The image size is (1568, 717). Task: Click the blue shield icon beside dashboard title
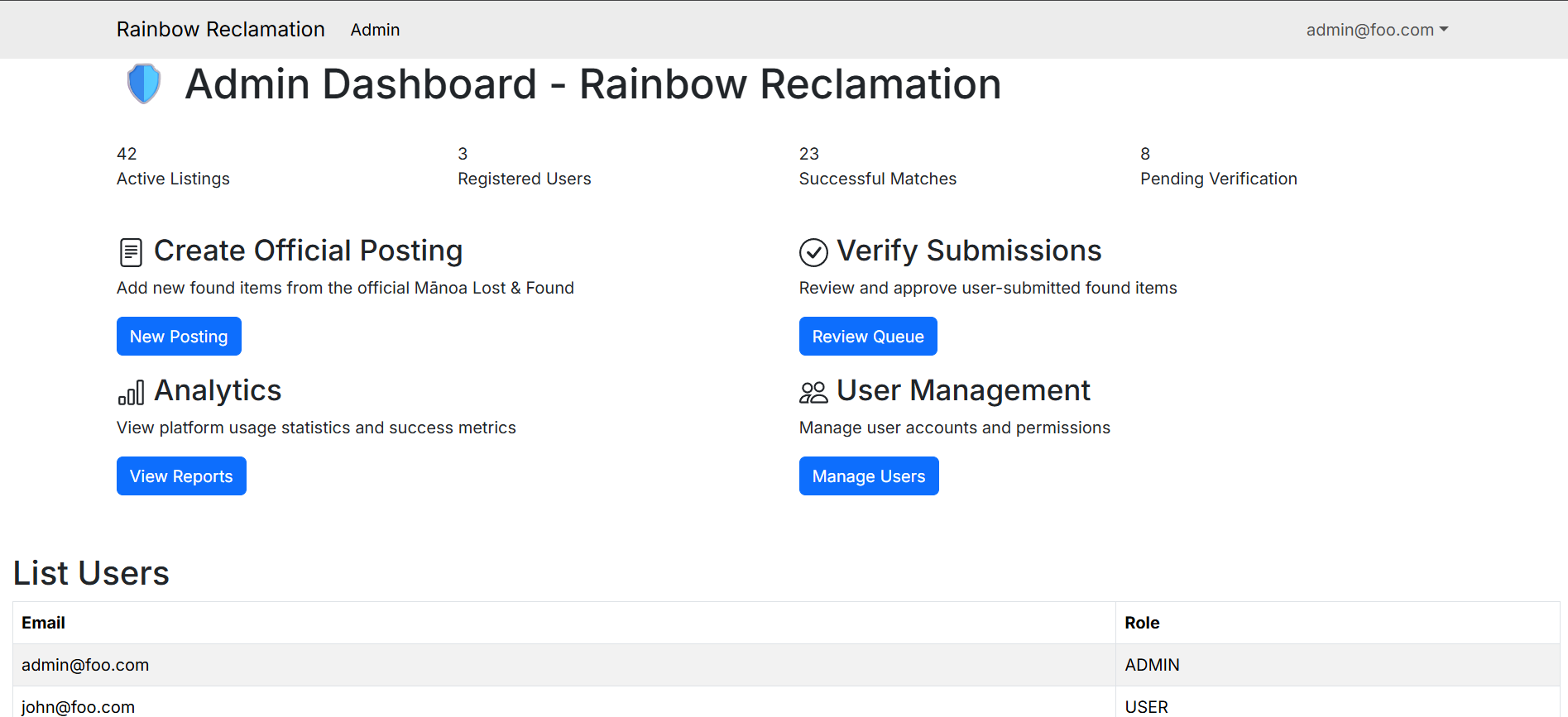coord(144,84)
